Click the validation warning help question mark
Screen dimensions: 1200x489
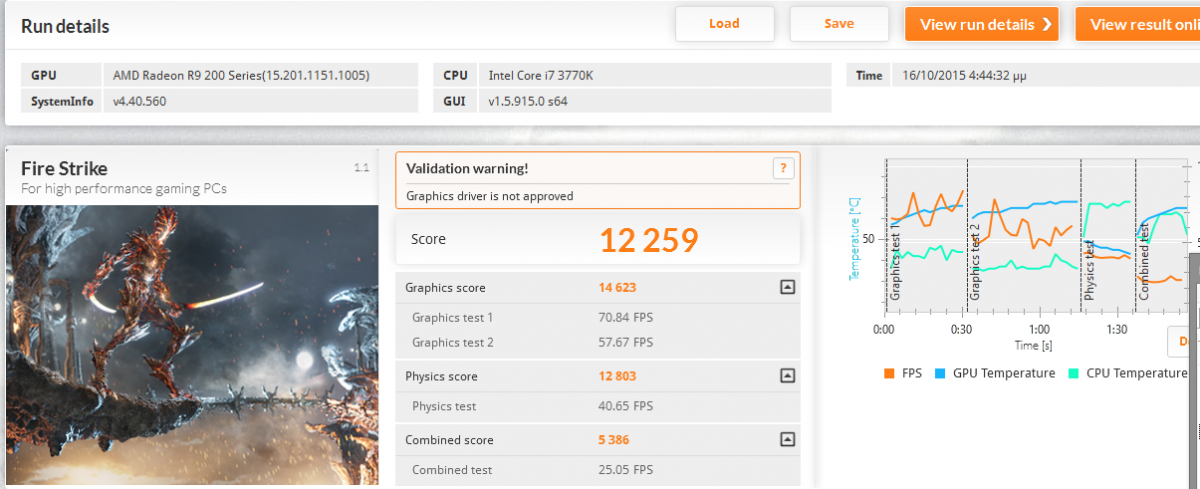(783, 168)
